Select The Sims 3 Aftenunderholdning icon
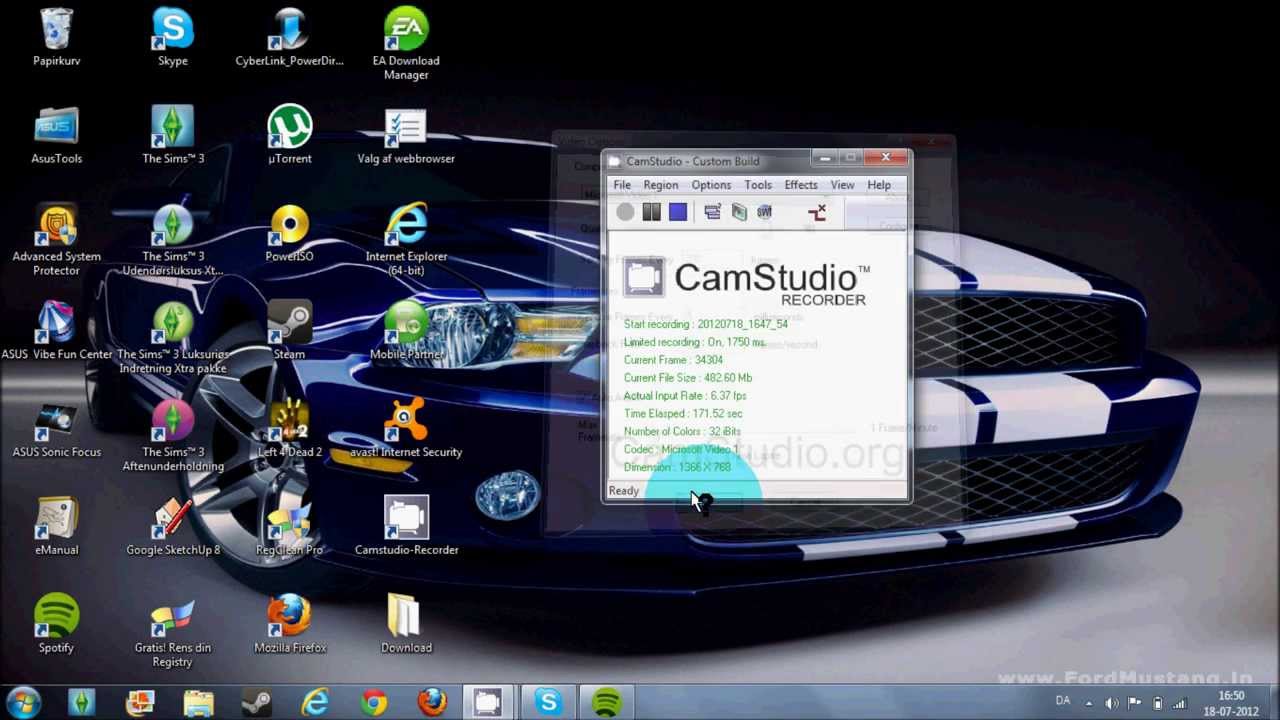This screenshot has height=720, width=1280. [x=173, y=436]
